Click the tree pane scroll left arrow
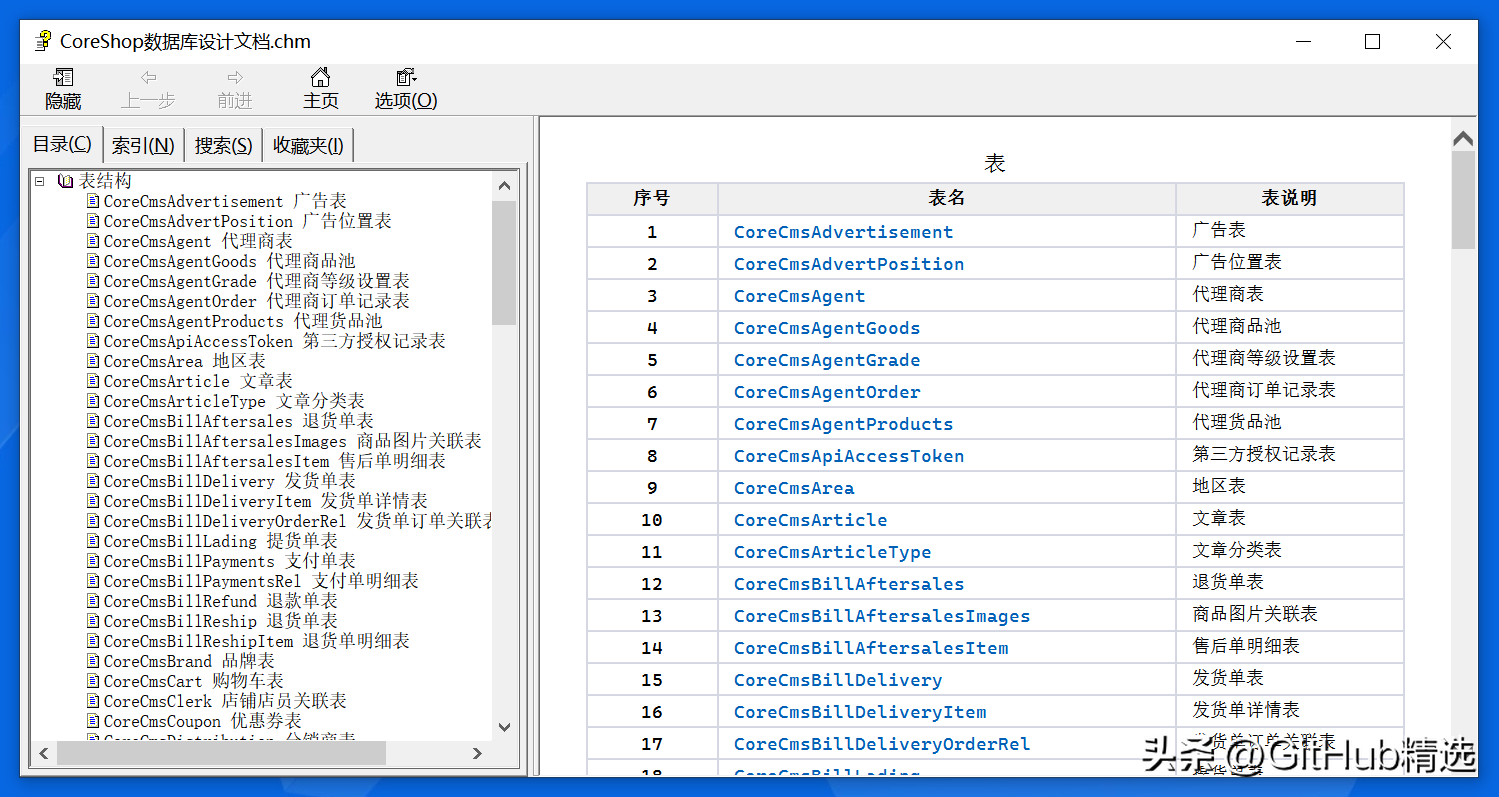Viewport: 1499px width, 797px height. coord(44,753)
